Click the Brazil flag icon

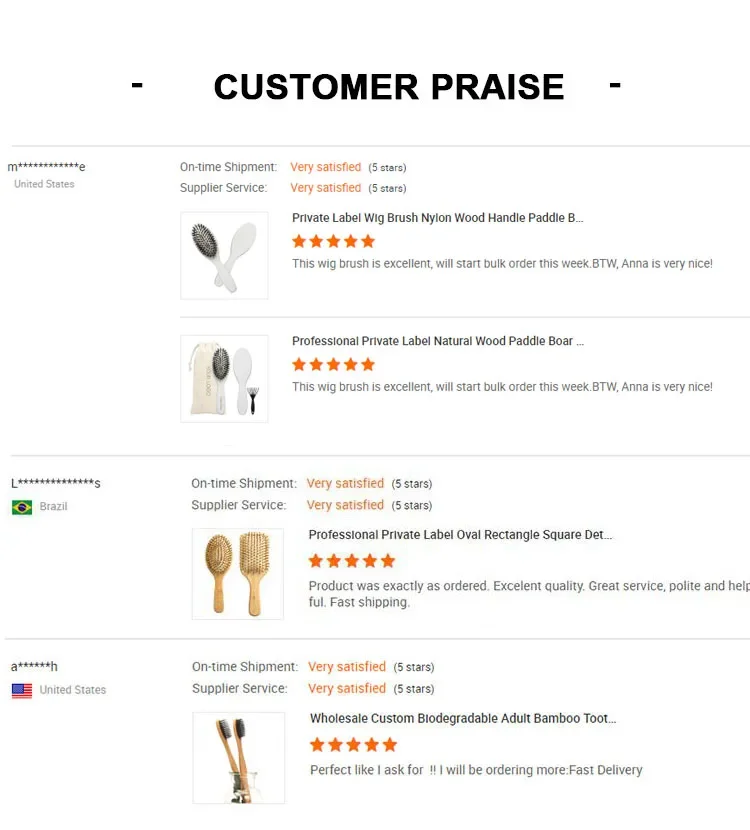[22, 507]
